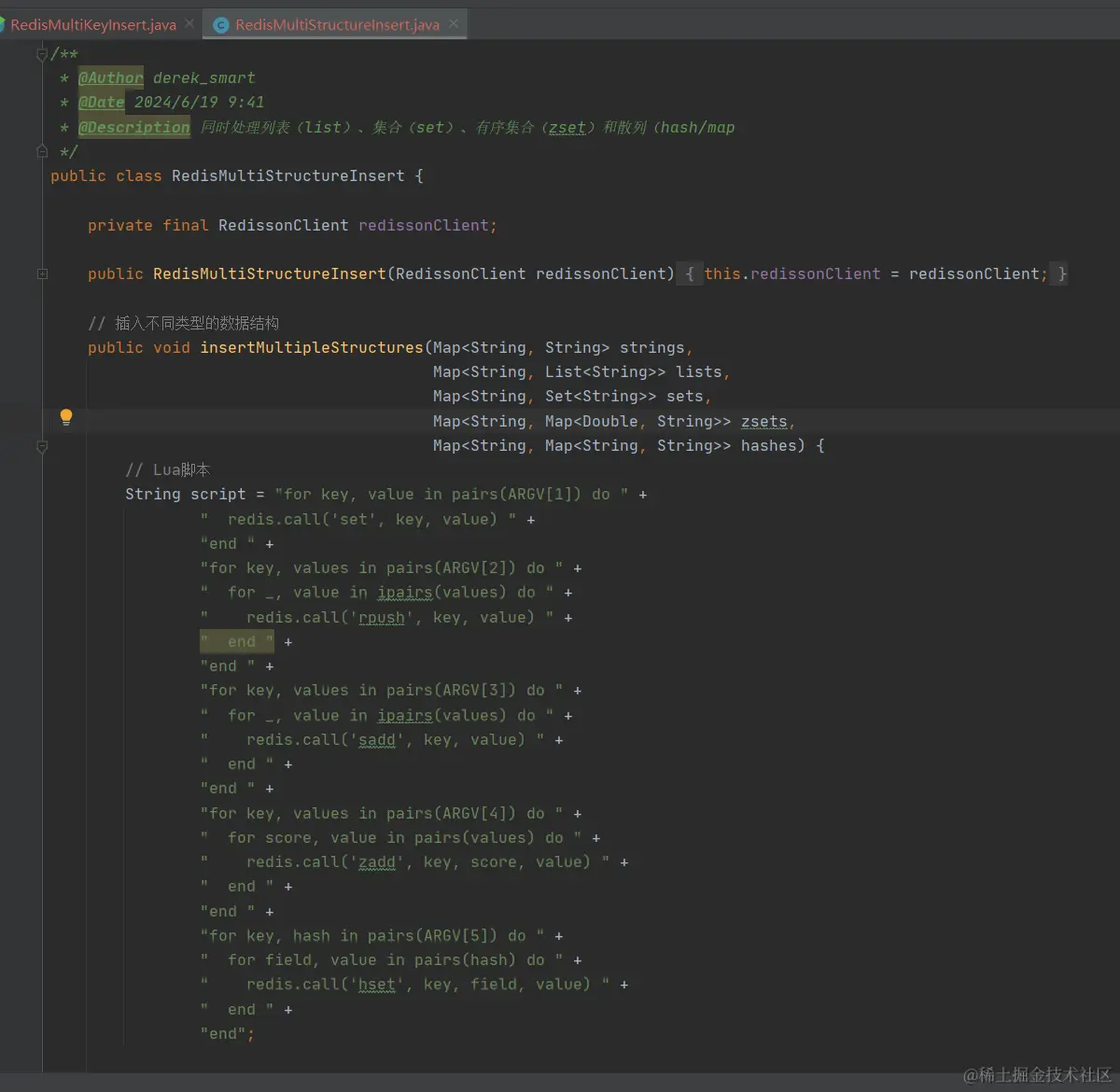The width and height of the screenshot is (1120, 1092).
Task: Collapse the Javadoc comment at the /** fold marker
Action: click(42, 54)
